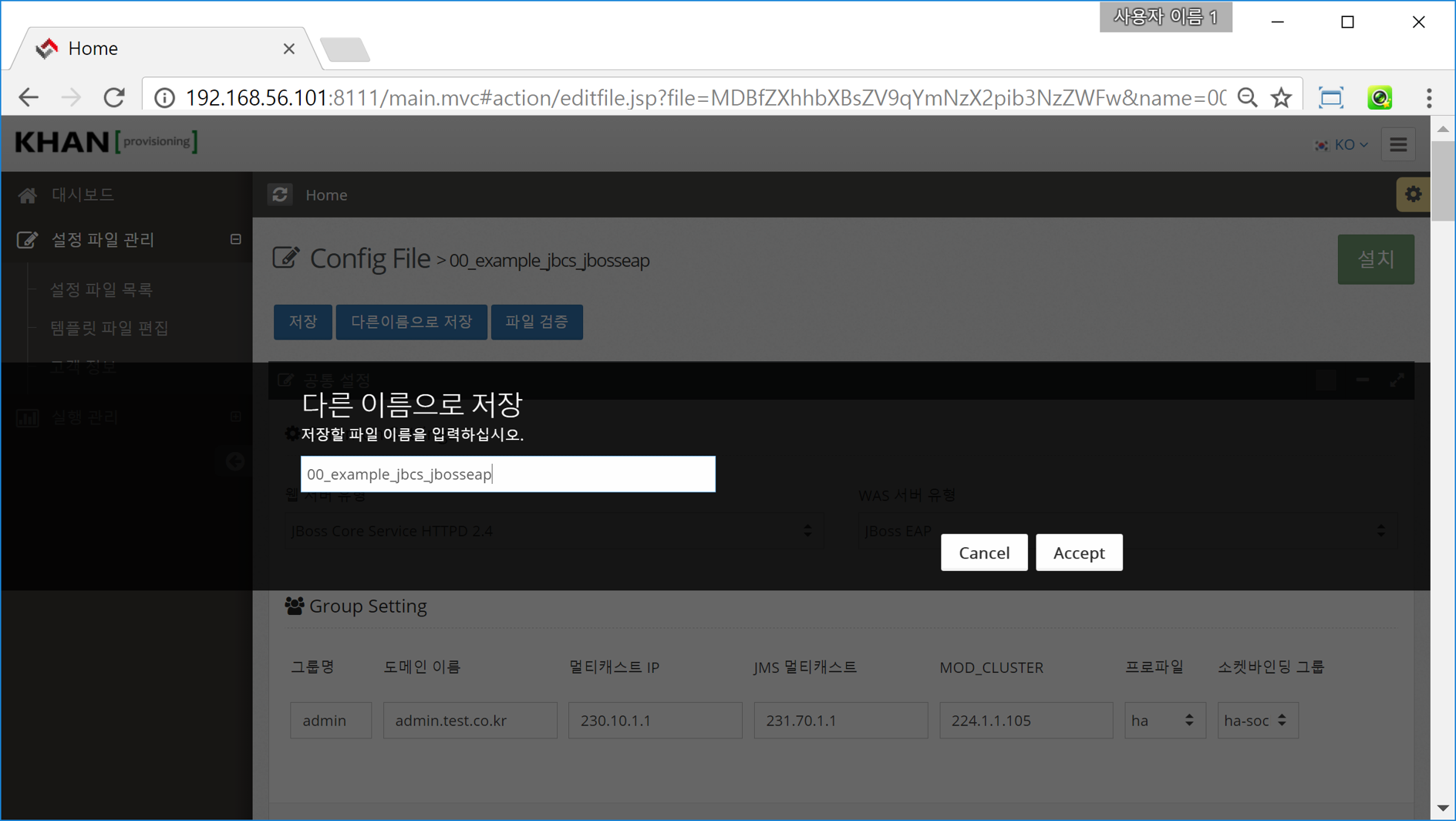Click the green extension icon in toolbar
This screenshot has height=821, width=1456.
point(1379,97)
